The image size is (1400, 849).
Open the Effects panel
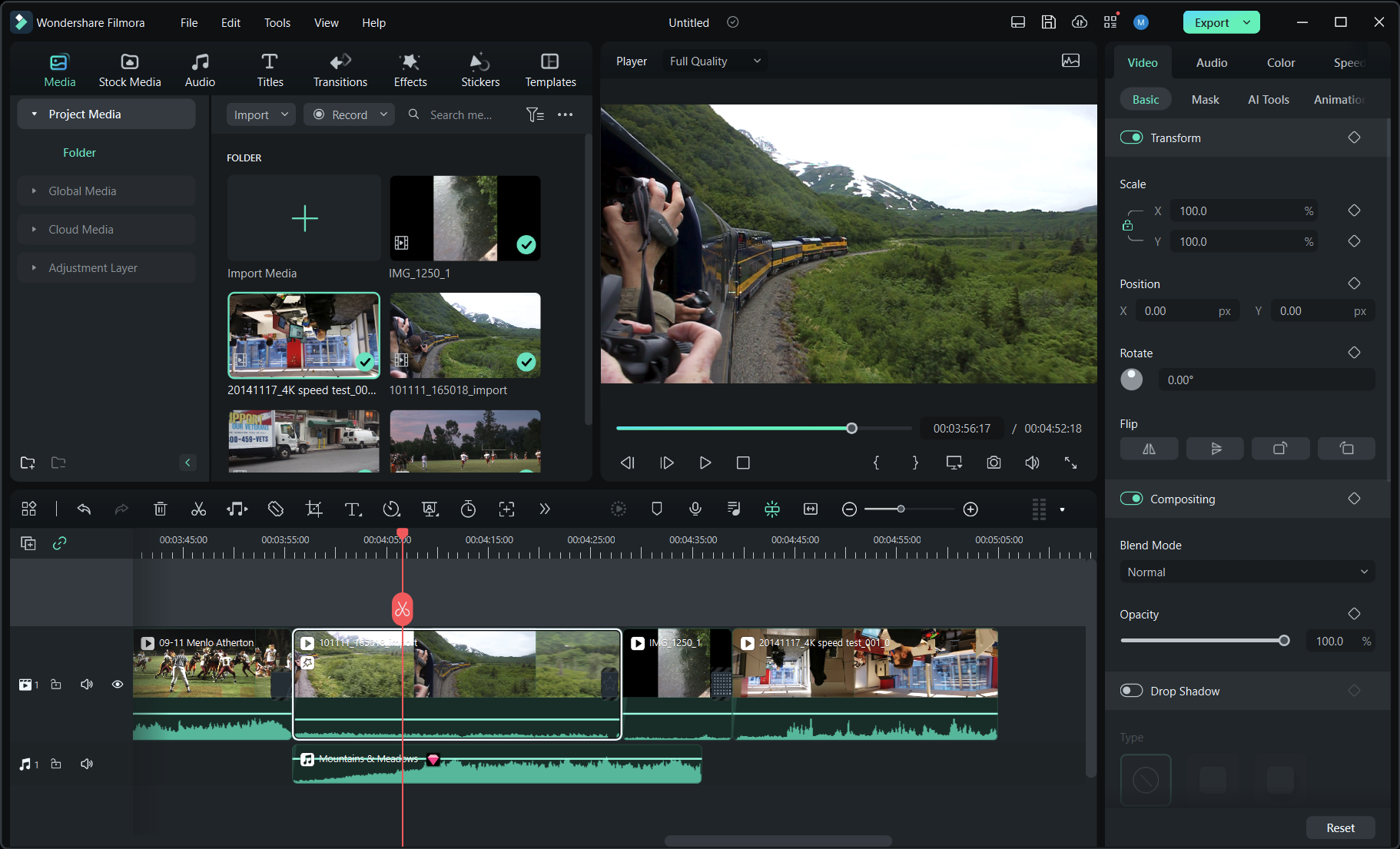click(x=410, y=69)
